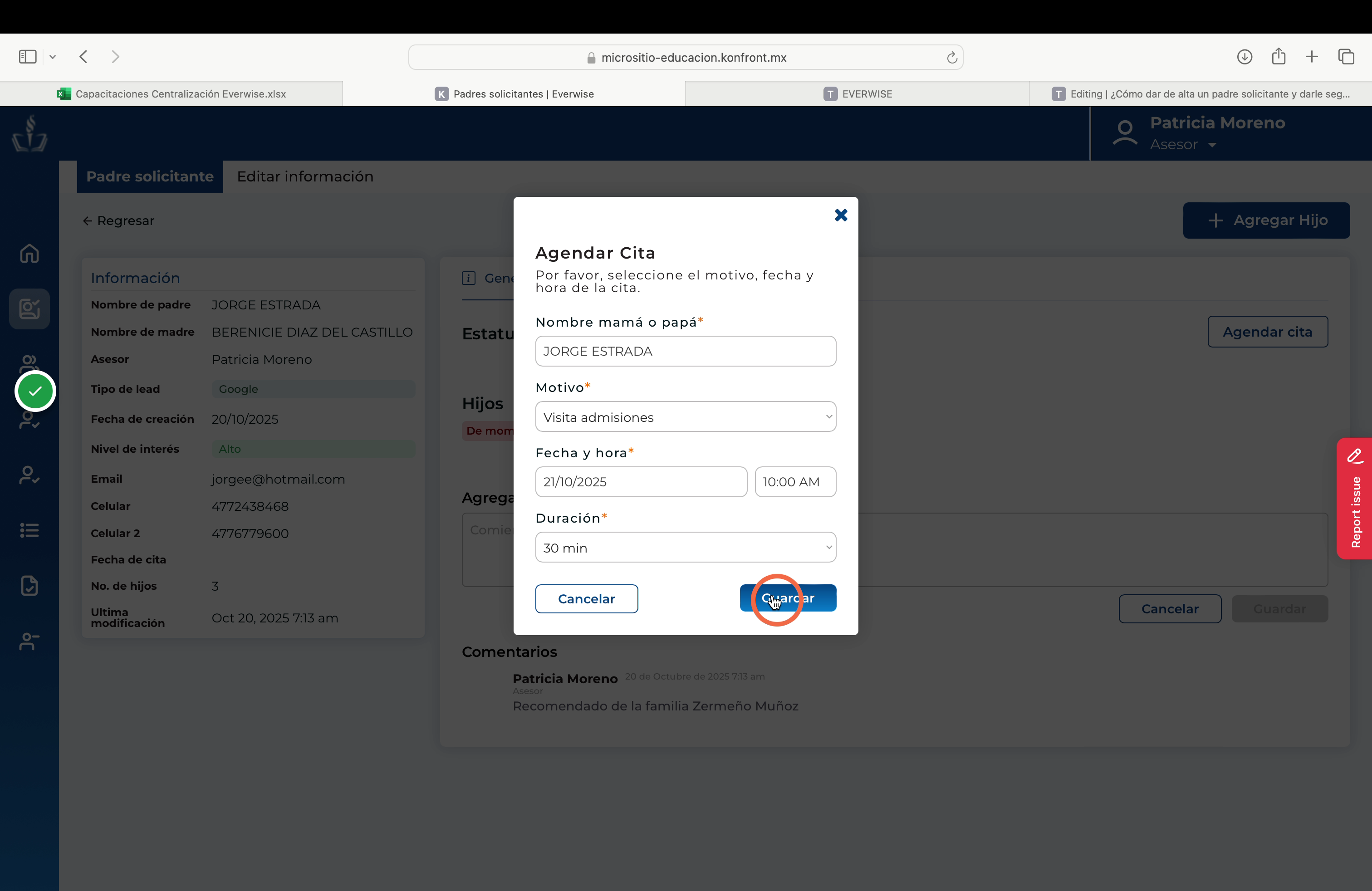
Task: Click the Guardar button in Agendar Cita dialog
Action: [x=788, y=598]
